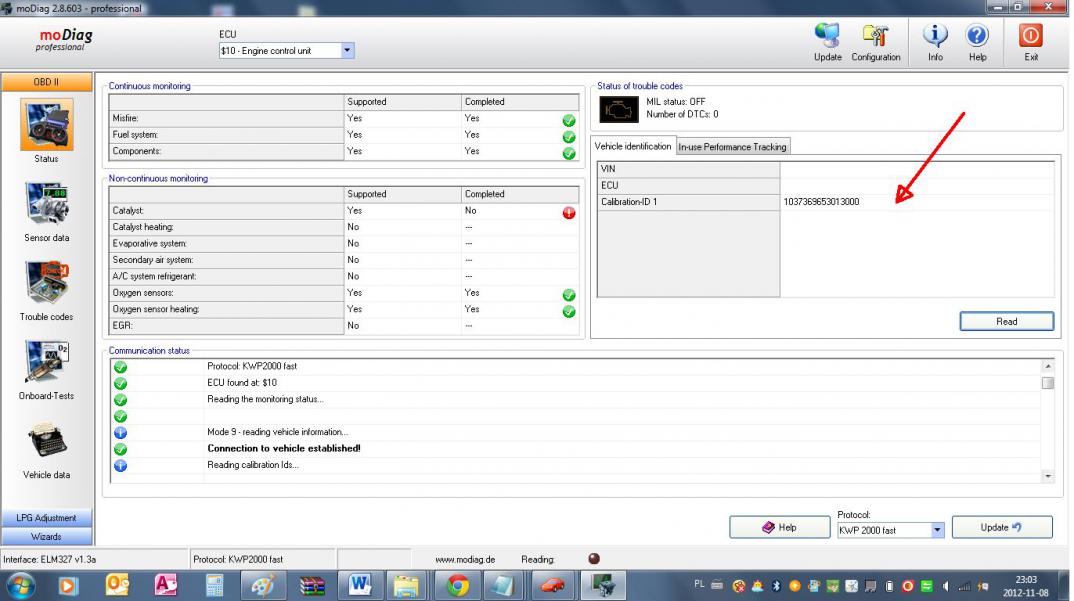Open the calculator from the taskbar

pos(214,585)
